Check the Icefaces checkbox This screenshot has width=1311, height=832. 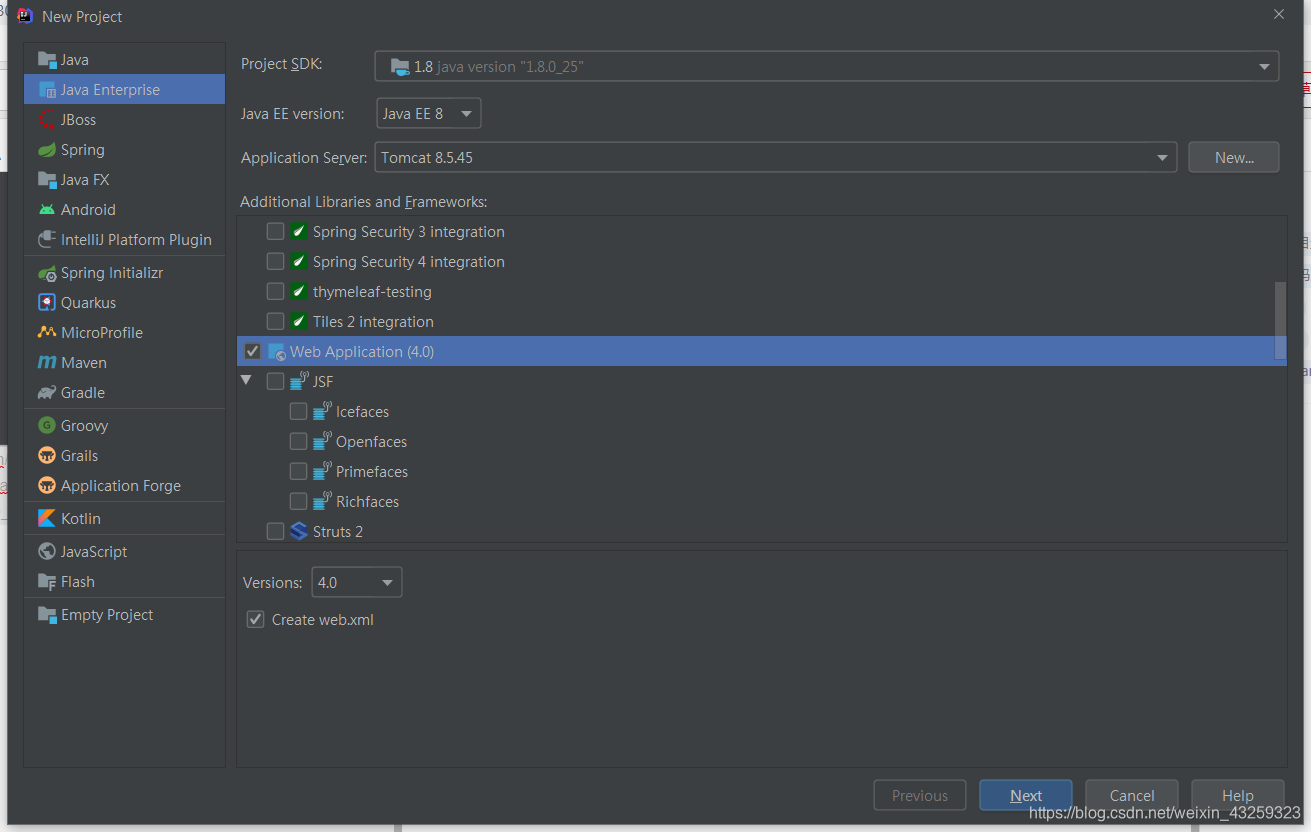298,412
